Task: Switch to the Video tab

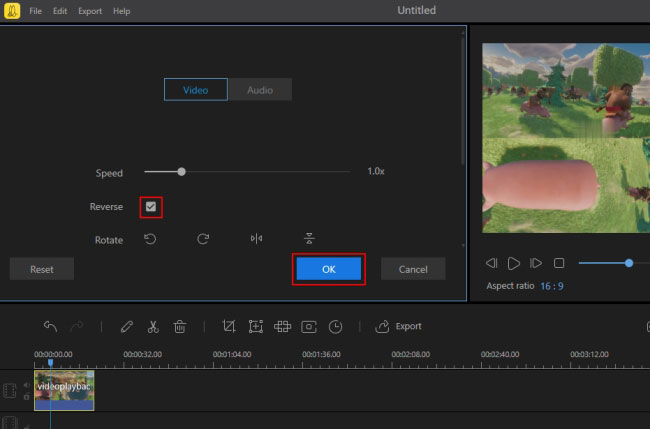Action: pos(196,90)
